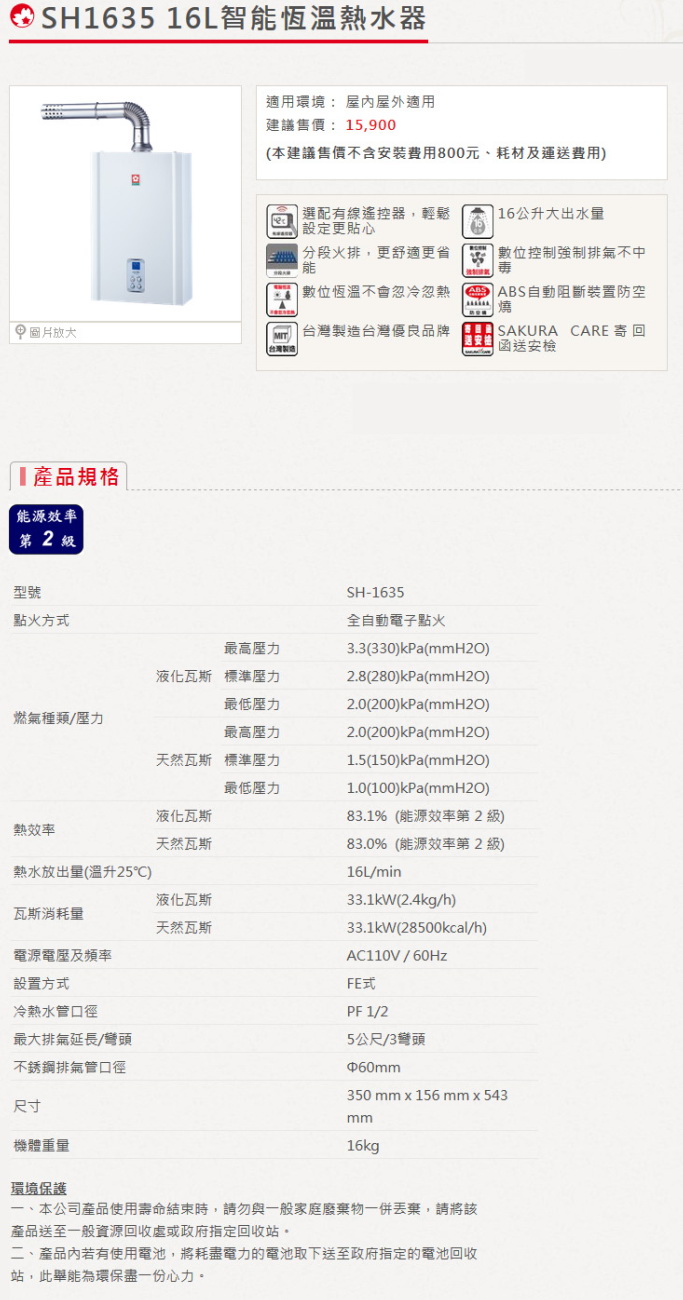
Task: Click the value 33.1kW(2.4kg/h)
Action: coord(401,900)
